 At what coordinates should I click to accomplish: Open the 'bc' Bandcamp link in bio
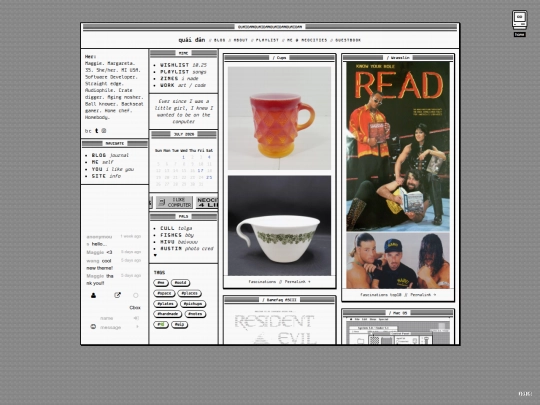88,131
